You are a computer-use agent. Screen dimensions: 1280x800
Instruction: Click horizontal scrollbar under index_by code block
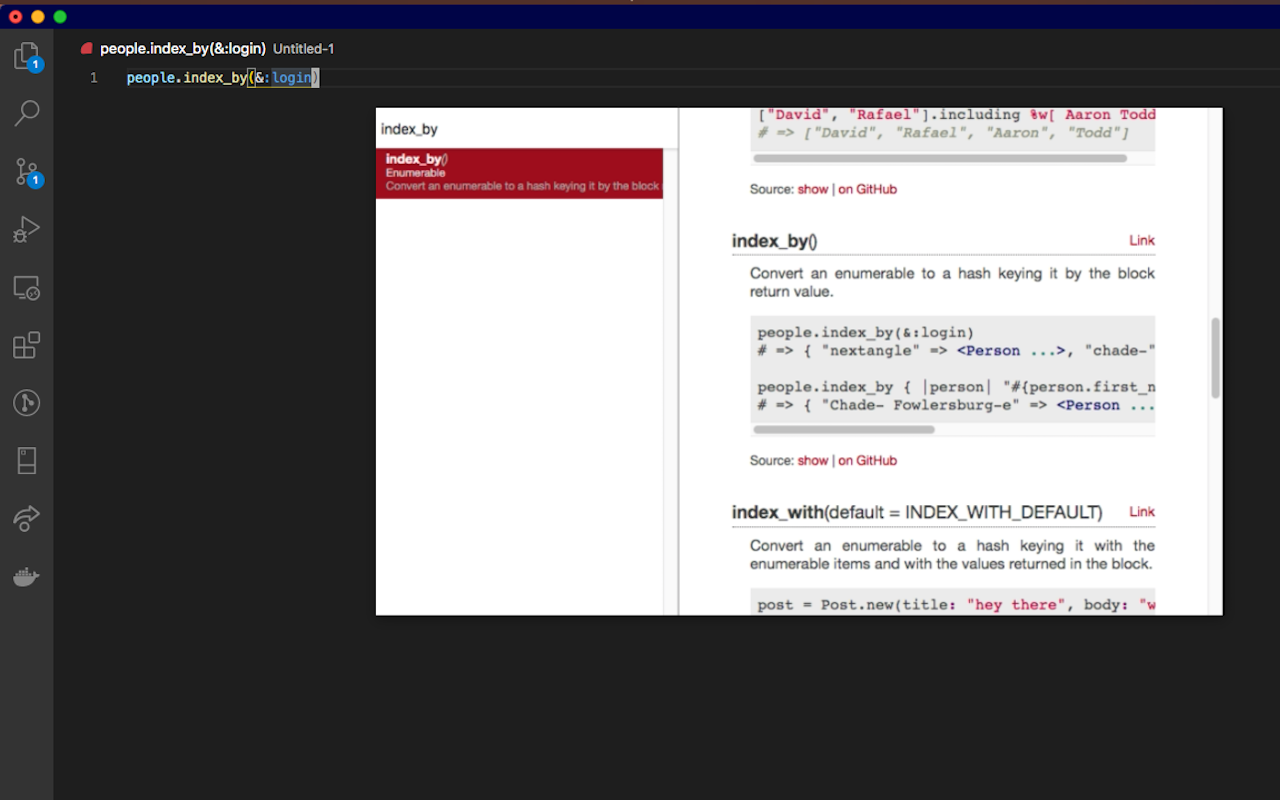844,430
